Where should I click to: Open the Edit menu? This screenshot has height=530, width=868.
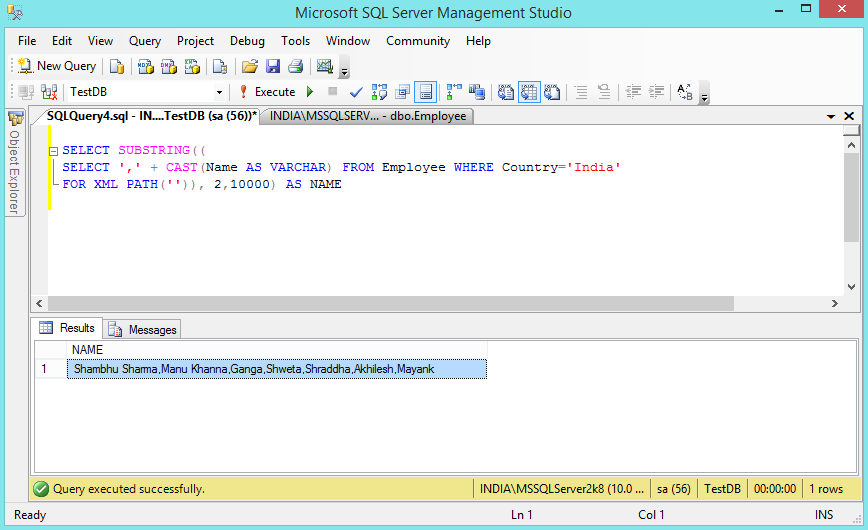coord(62,41)
